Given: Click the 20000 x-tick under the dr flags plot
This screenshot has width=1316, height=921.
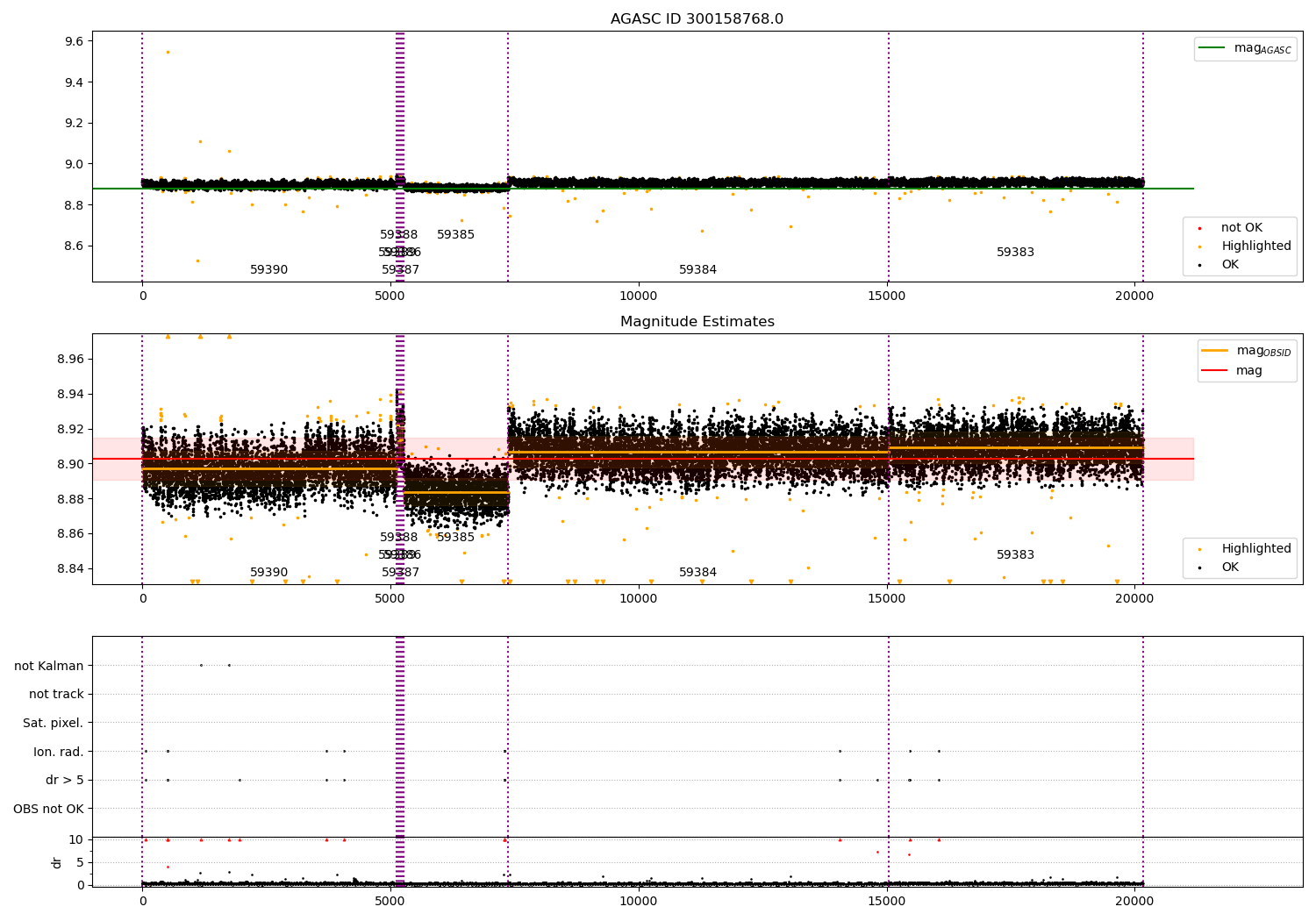Looking at the screenshot, I should [x=1134, y=902].
